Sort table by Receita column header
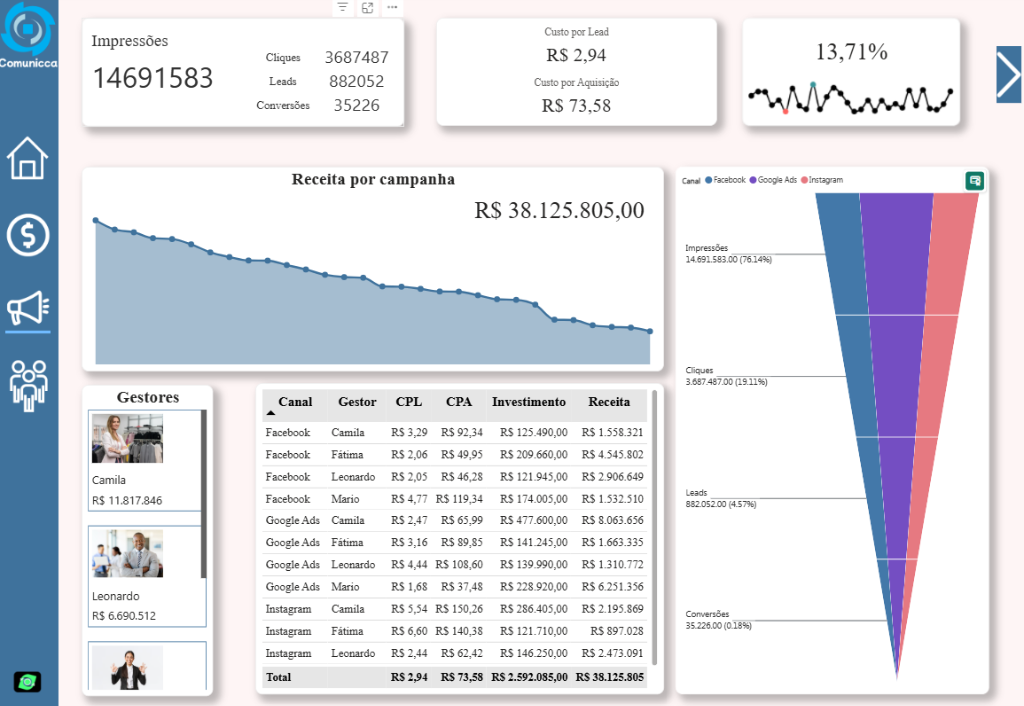This screenshot has width=1024, height=706. click(x=609, y=402)
